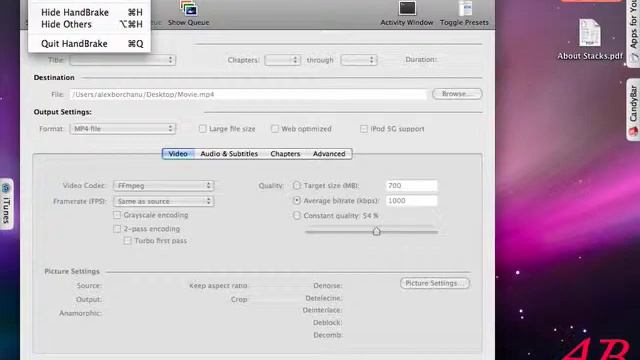Switch to the Video tab

[178, 154]
